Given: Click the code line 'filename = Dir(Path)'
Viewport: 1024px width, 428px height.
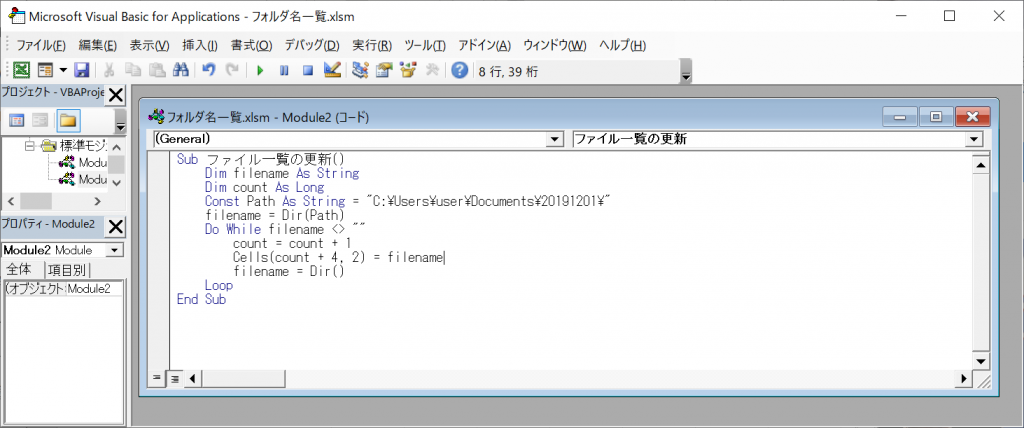Looking at the screenshot, I should (x=274, y=214).
